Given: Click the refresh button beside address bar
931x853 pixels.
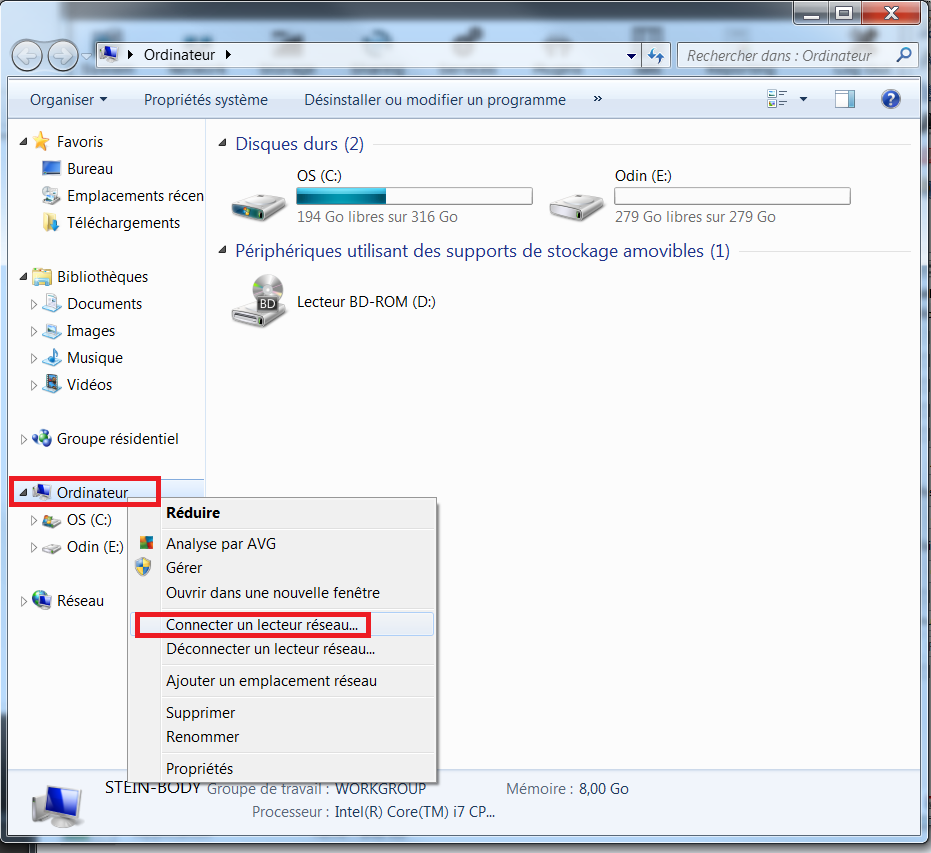Looking at the screenshot, I should pyautogui.click(x=656, y=56).
